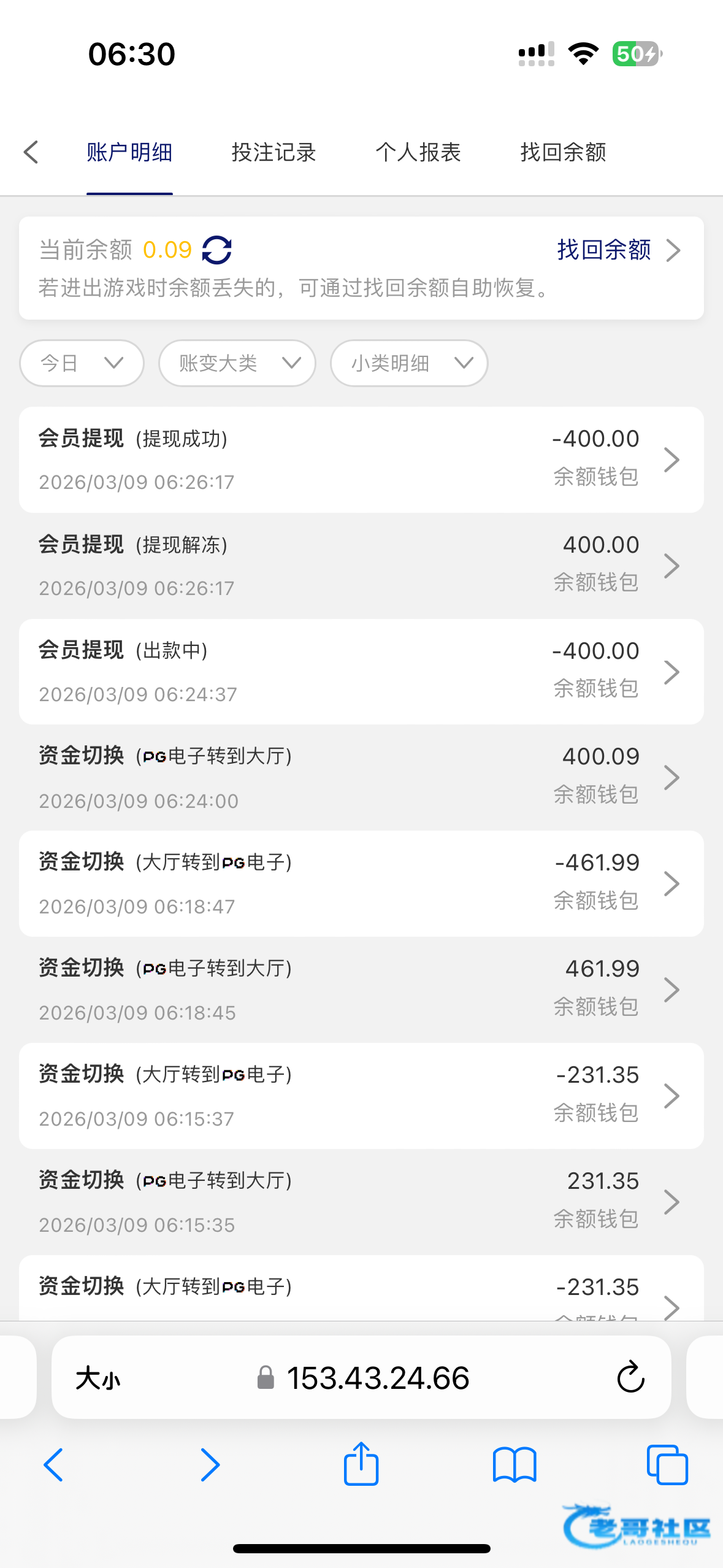The image size is (723, 1568).
Task: Reload the page in Safari address bar
Action: point(630,1378)
